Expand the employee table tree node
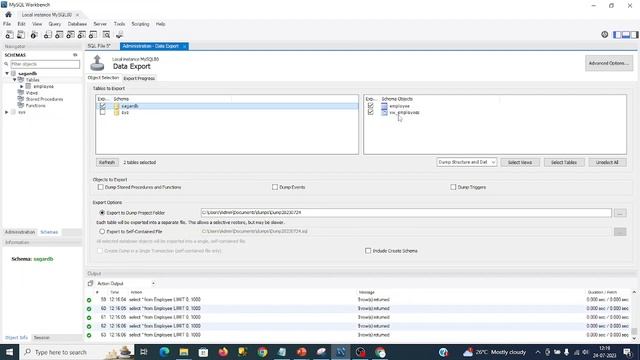 coord(22,87)
